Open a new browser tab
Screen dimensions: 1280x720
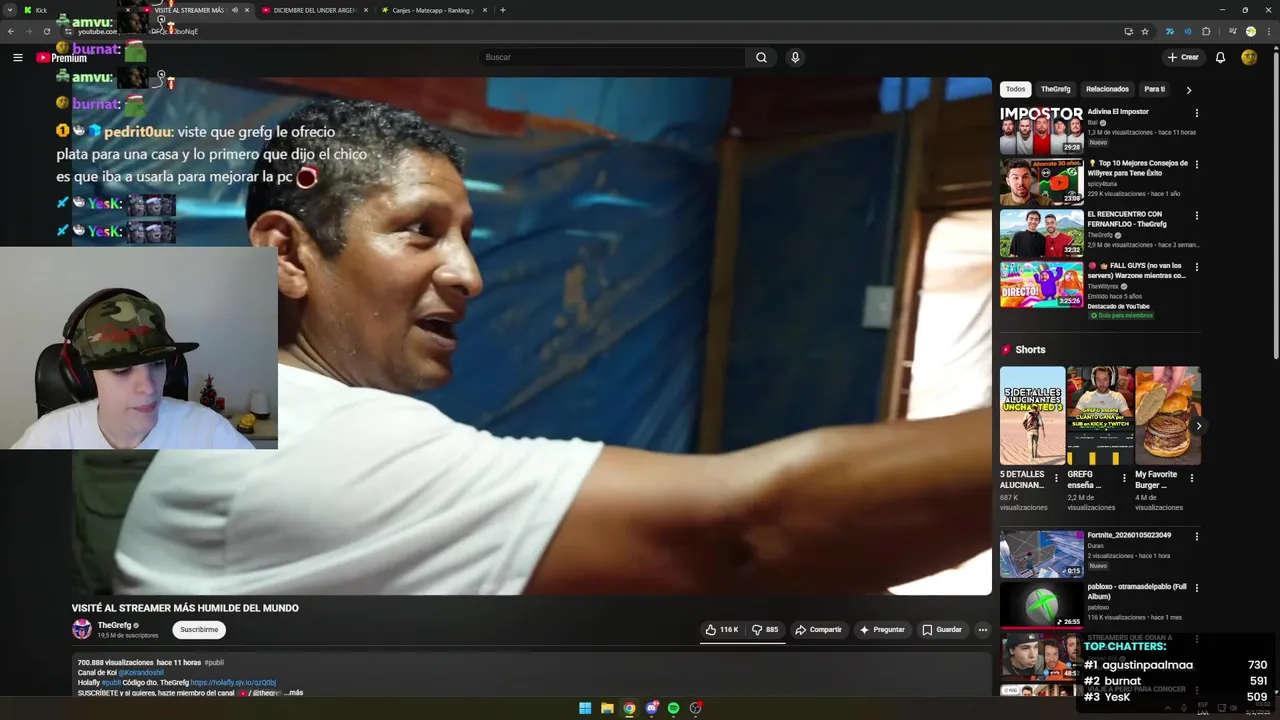coord(503,10)
